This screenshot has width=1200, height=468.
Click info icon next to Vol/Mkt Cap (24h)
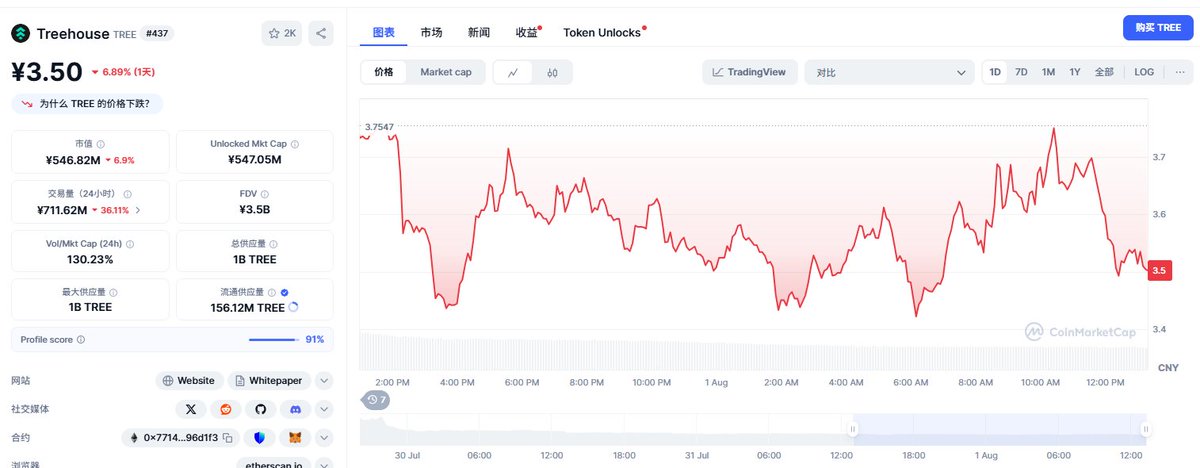click(x=131, y=243)
